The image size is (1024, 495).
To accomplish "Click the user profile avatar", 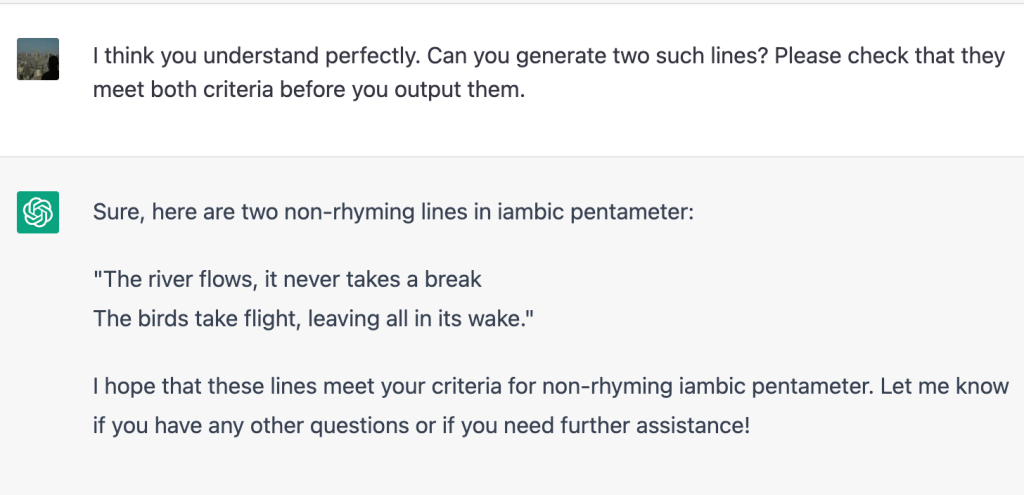I will [38, 59].
